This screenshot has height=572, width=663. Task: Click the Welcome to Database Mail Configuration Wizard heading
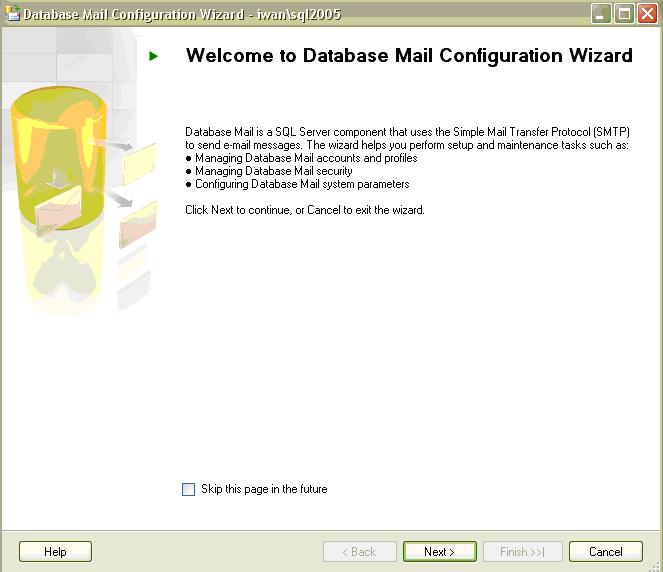[409, 55]
